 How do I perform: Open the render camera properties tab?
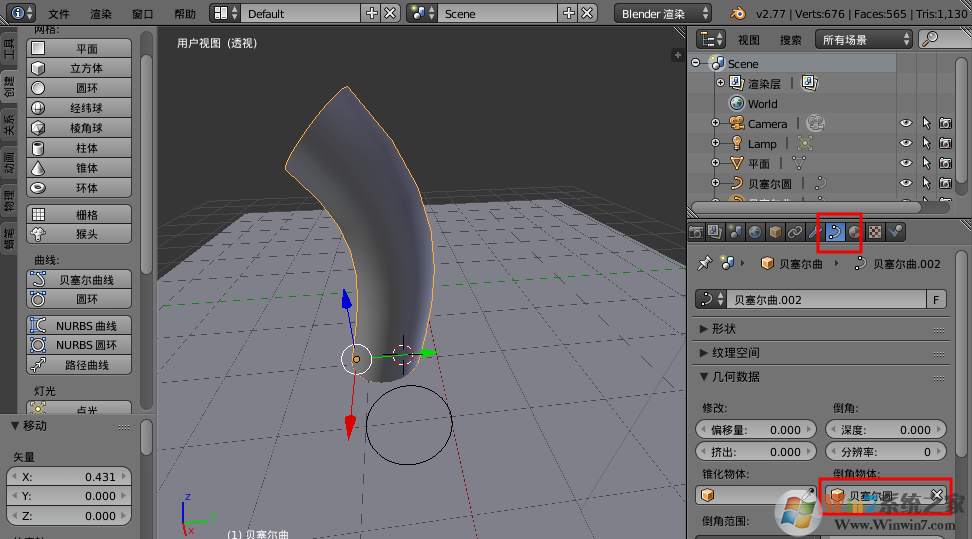point(696,232)
